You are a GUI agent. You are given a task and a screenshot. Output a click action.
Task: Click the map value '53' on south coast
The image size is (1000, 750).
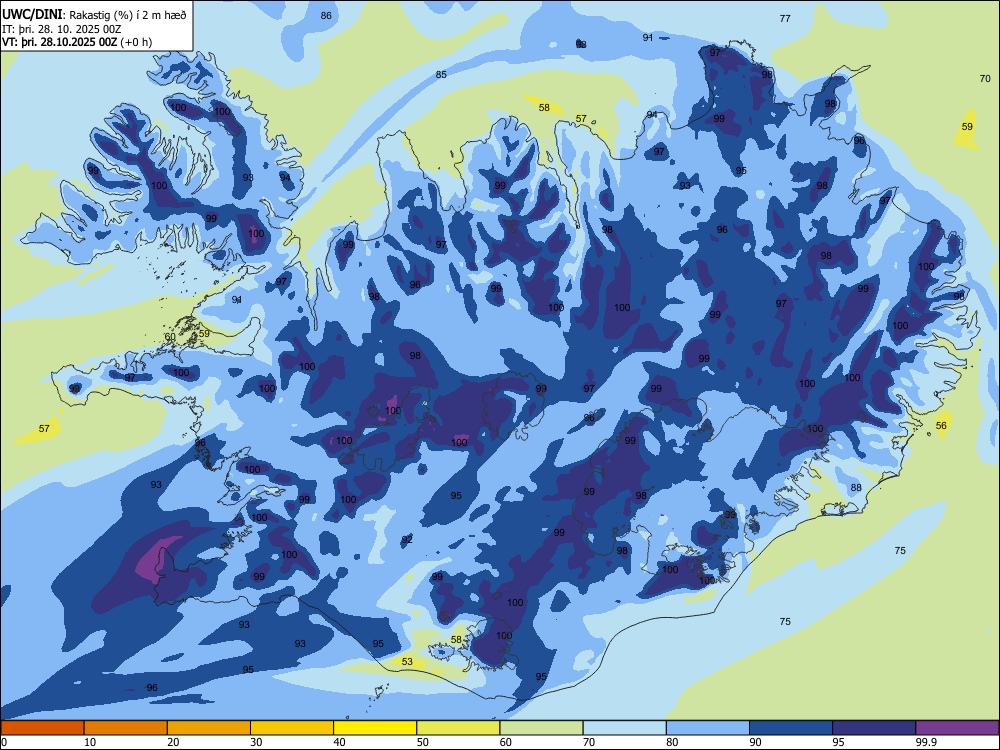[x=407, y=661]
